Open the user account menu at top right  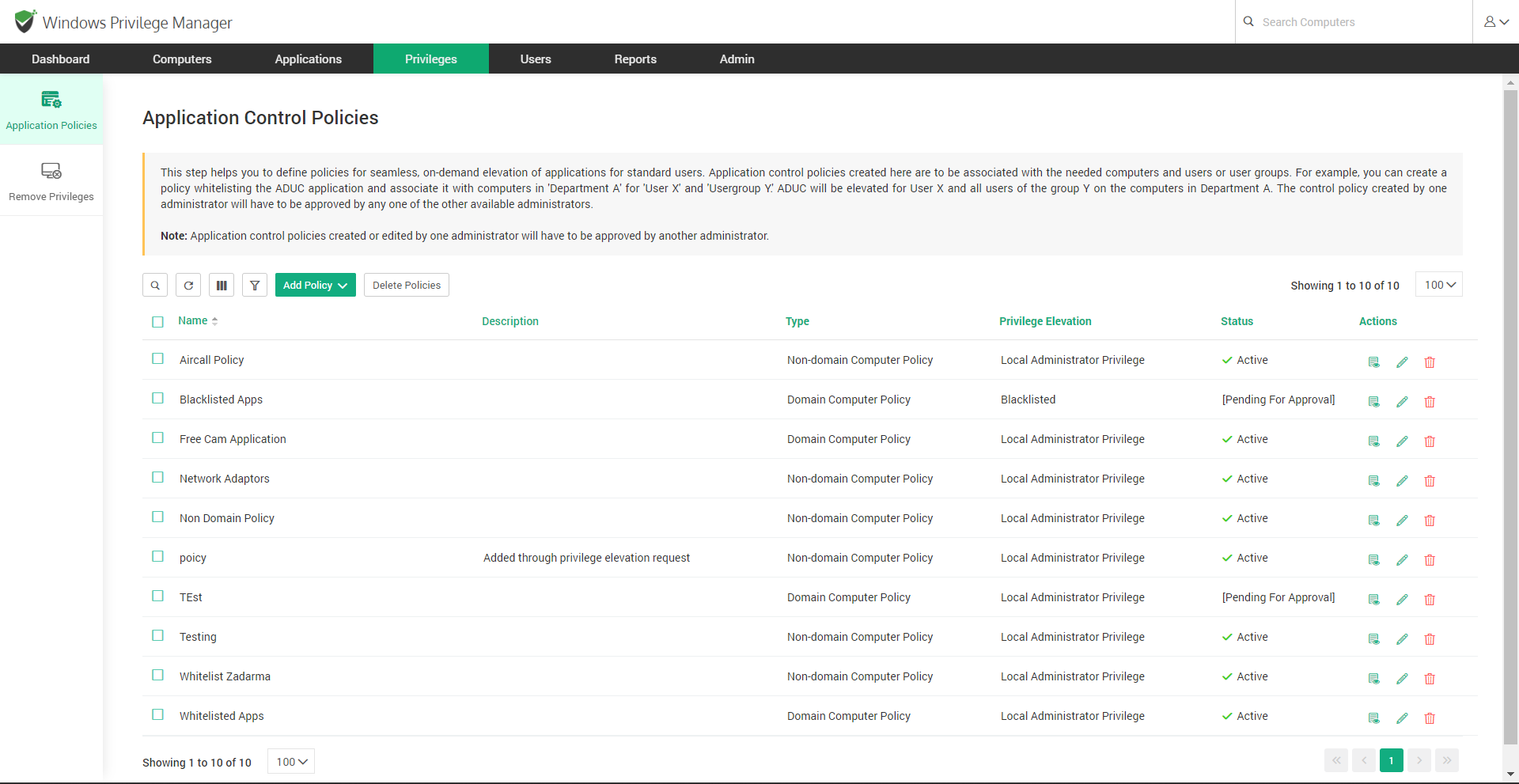(x=1497, y=21)
